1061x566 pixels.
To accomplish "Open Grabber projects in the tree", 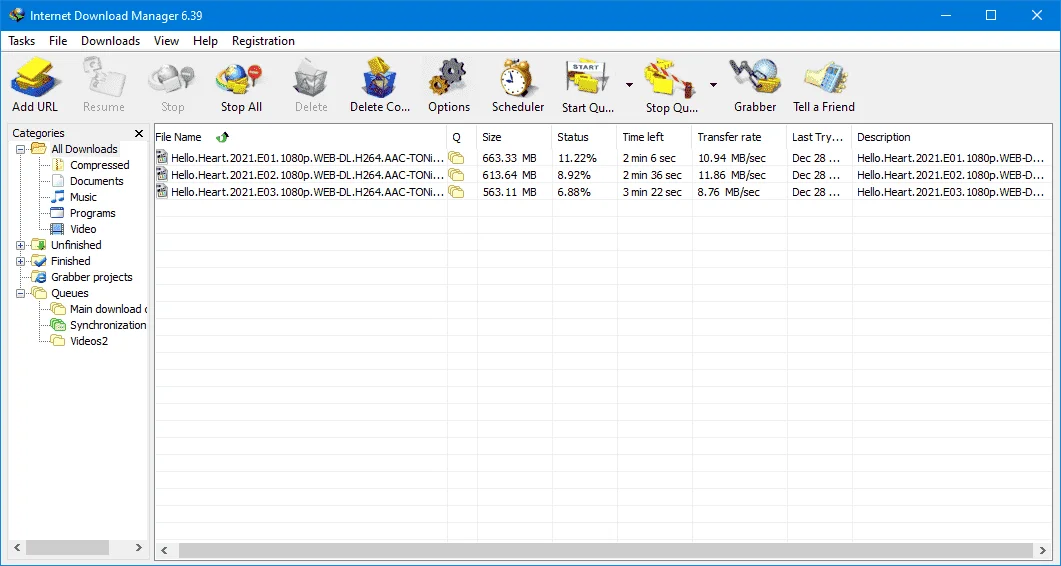I will (x=91, y=277).
